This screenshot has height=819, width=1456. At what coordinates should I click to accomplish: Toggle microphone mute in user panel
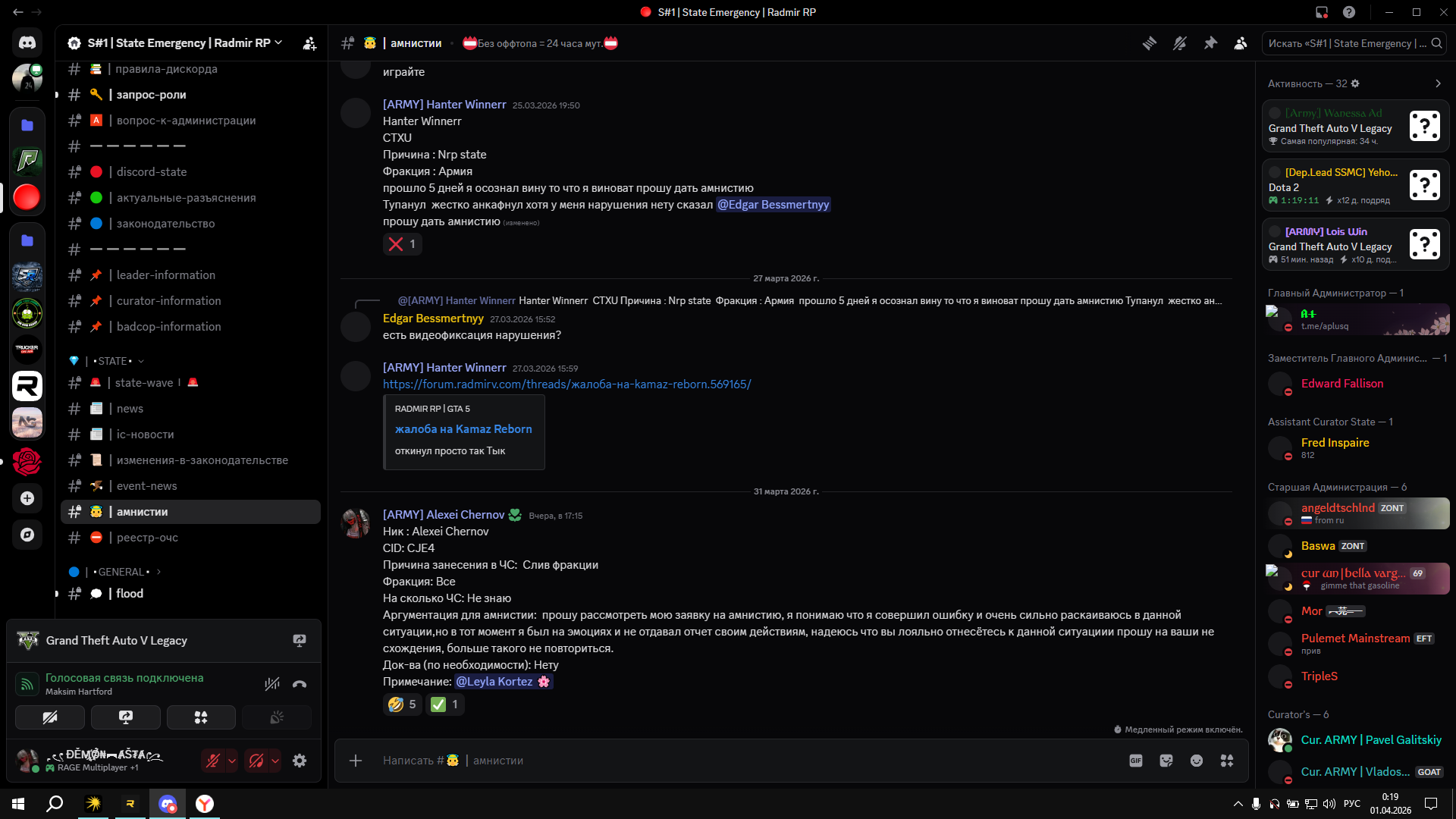(x=212, y=761)
